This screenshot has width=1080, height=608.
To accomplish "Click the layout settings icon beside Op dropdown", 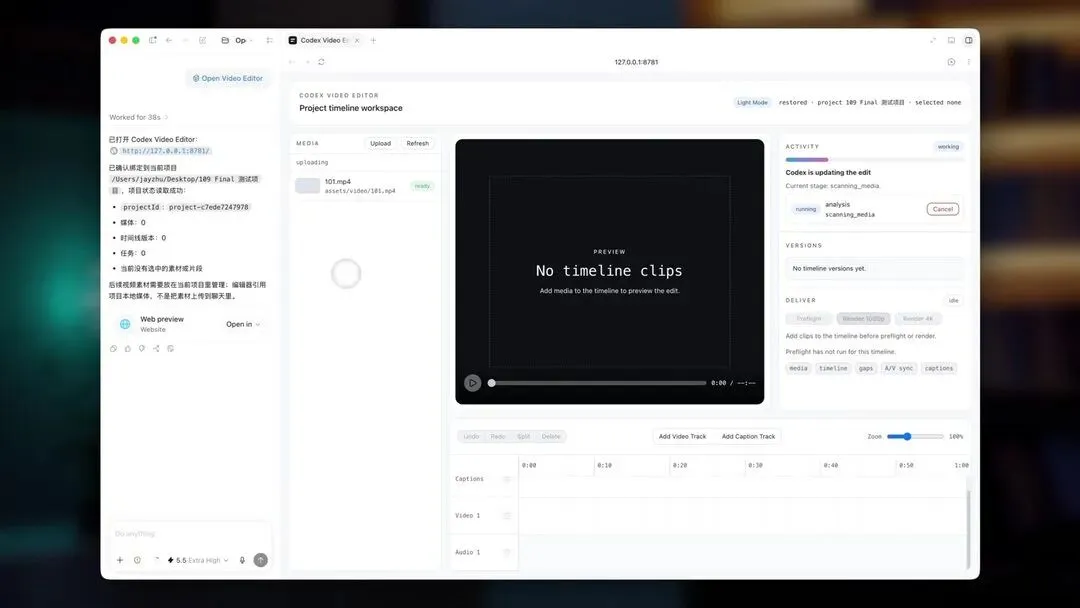I will click(x=269, y=40).
